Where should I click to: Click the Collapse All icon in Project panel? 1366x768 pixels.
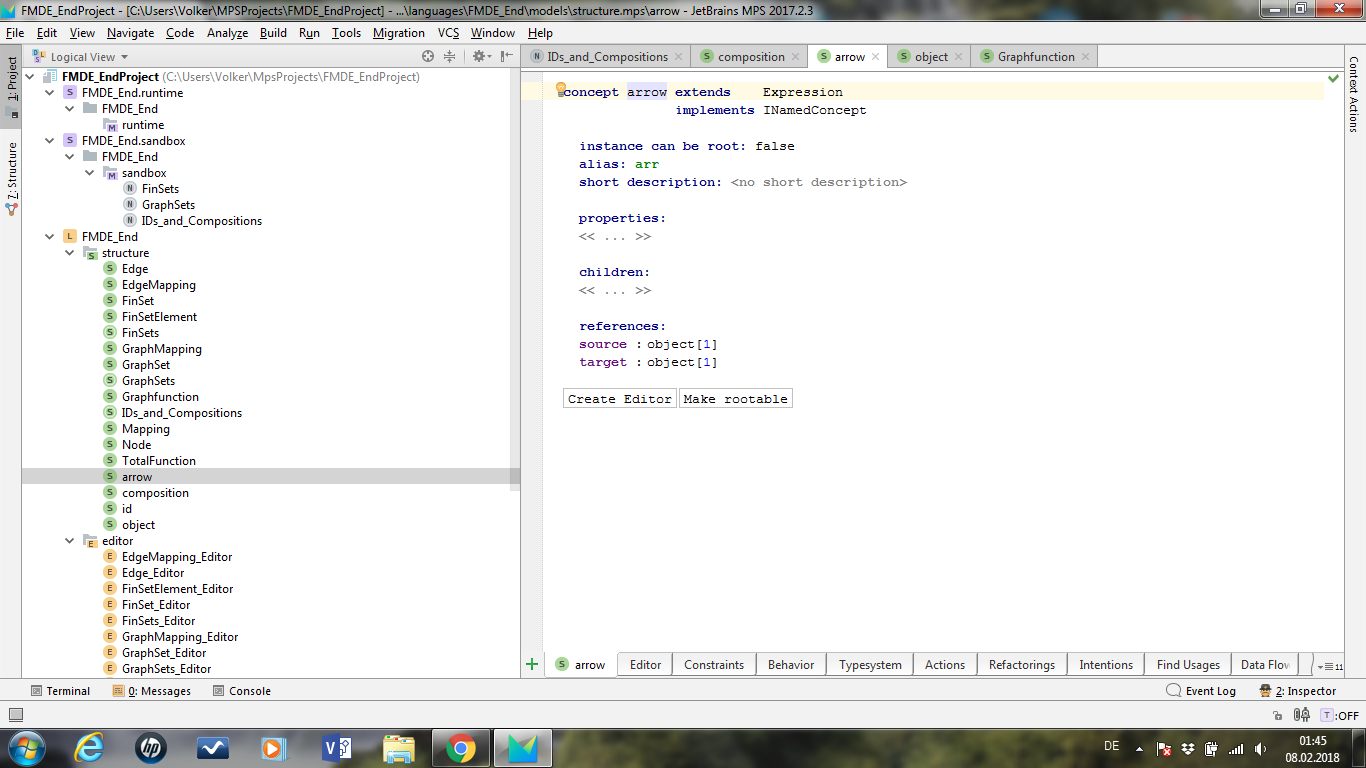[449, 57]
